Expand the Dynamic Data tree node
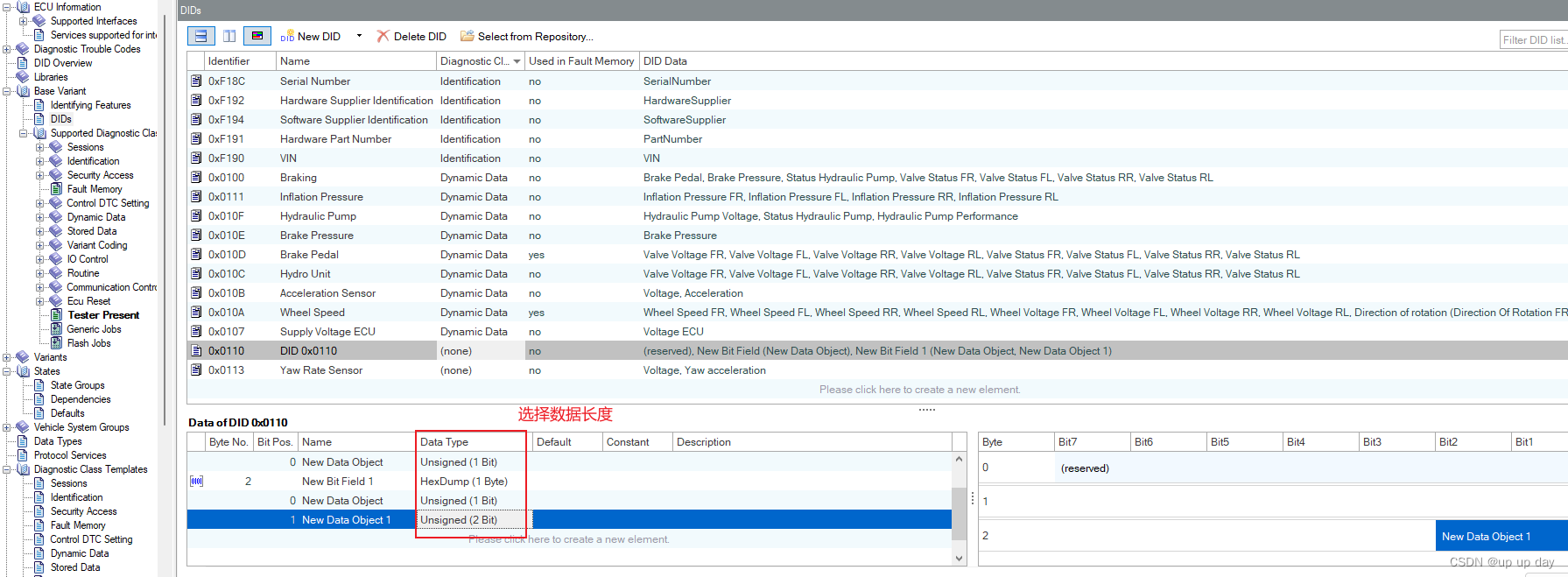 point(39,217)
